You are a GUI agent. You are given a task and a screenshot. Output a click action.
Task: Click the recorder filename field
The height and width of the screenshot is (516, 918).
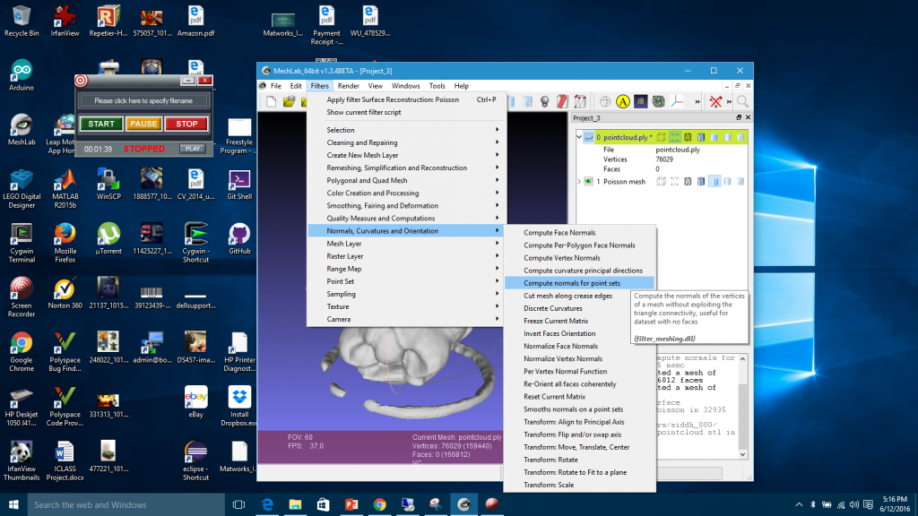click(x=143, y=101)
